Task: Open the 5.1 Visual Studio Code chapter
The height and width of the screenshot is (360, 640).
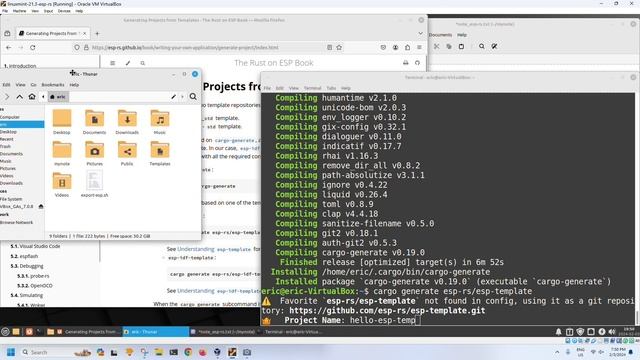Action: [x=36, y=247]
